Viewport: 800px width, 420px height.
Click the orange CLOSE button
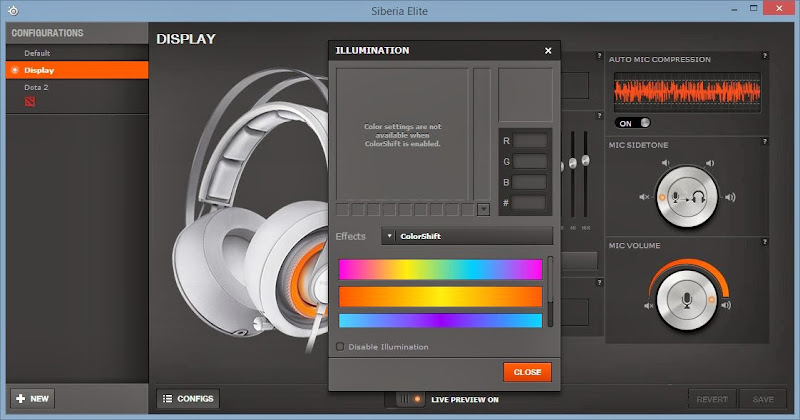coord(527,372)
